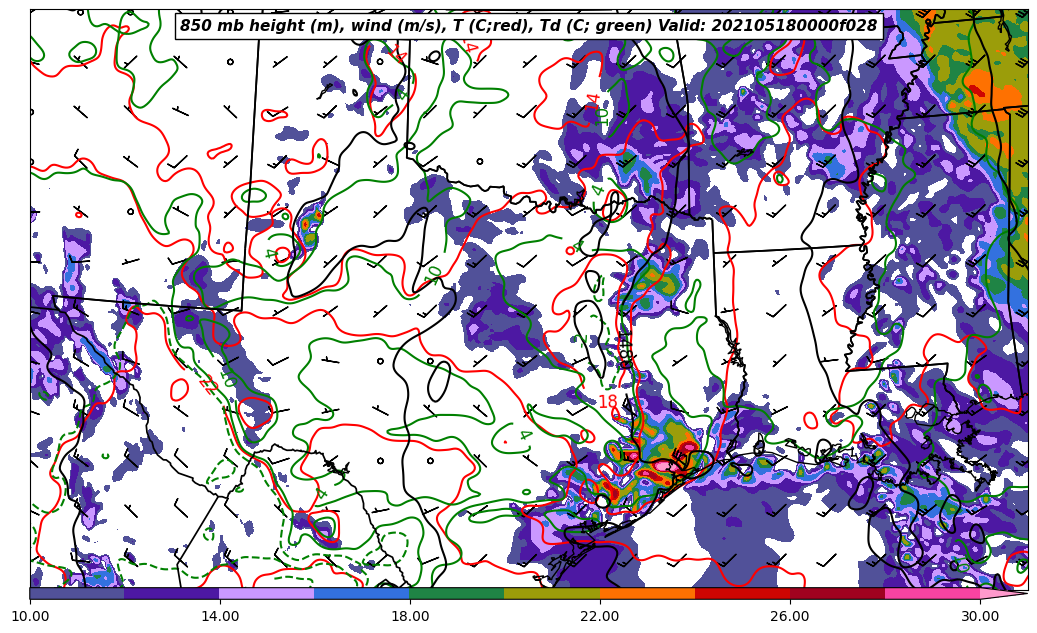Screen dimensions: 1037x633
Task: Pick the green 18–20 colorbar segment
Action: (457, 593)
